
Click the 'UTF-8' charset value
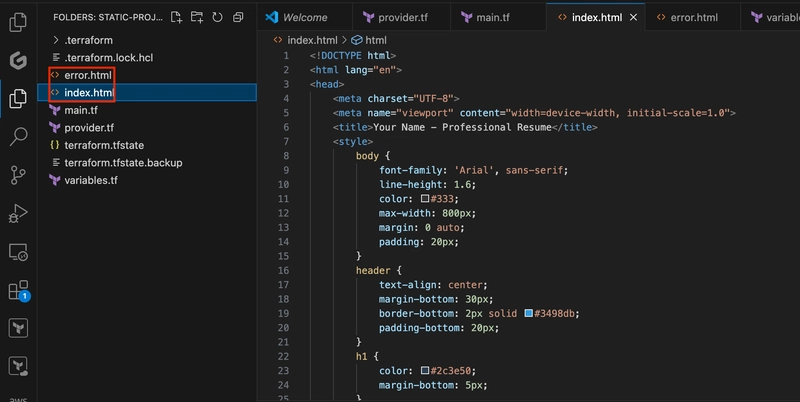coord(434,98)
